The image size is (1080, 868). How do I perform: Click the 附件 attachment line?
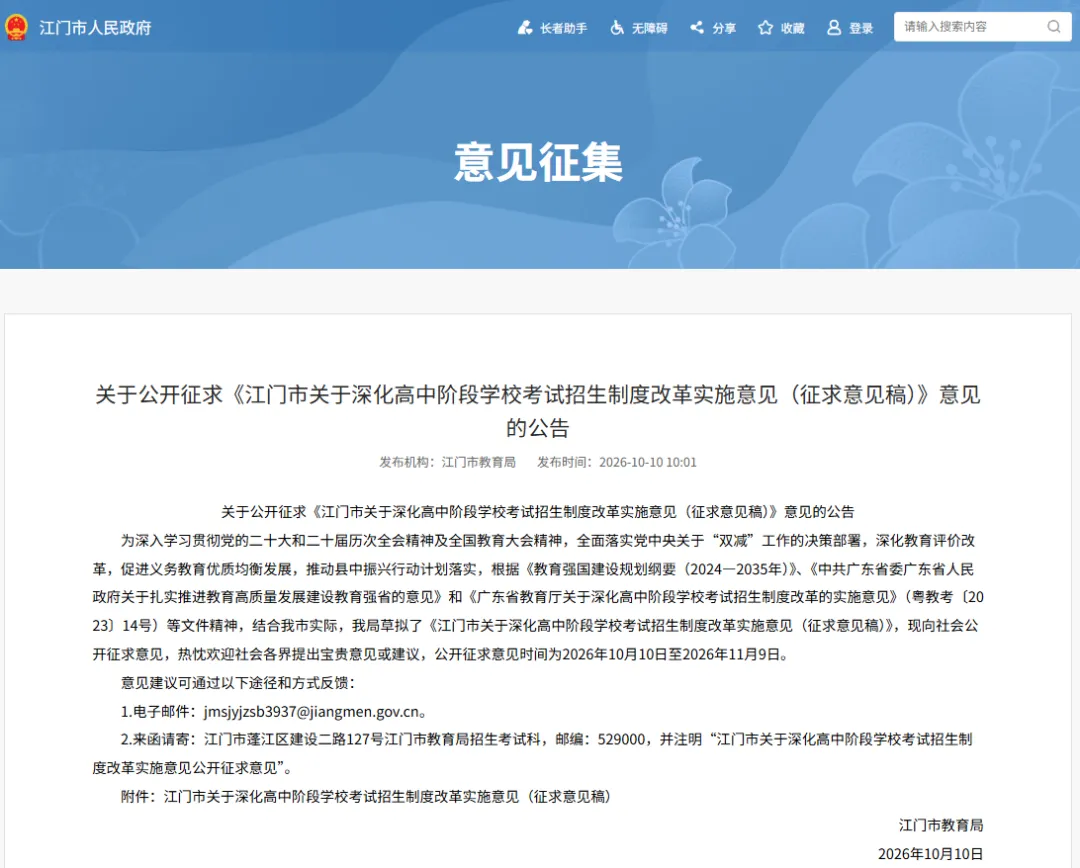coord(366,796)
